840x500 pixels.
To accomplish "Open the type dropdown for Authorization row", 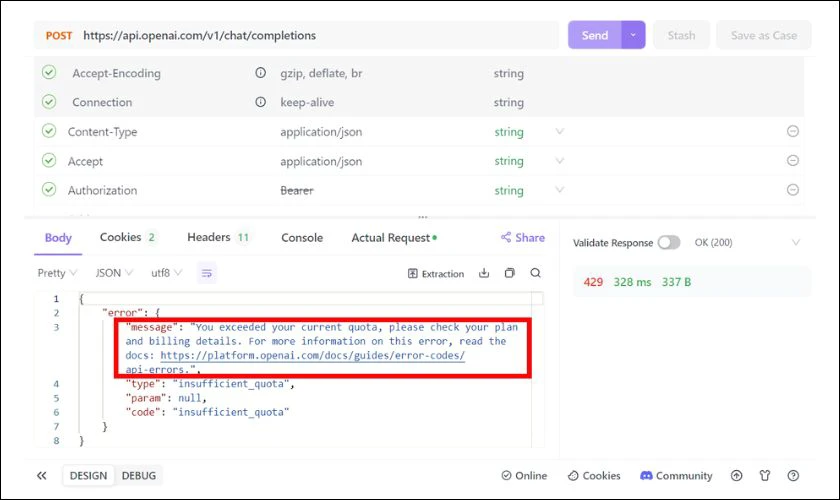I will click(x=560, y=190).
